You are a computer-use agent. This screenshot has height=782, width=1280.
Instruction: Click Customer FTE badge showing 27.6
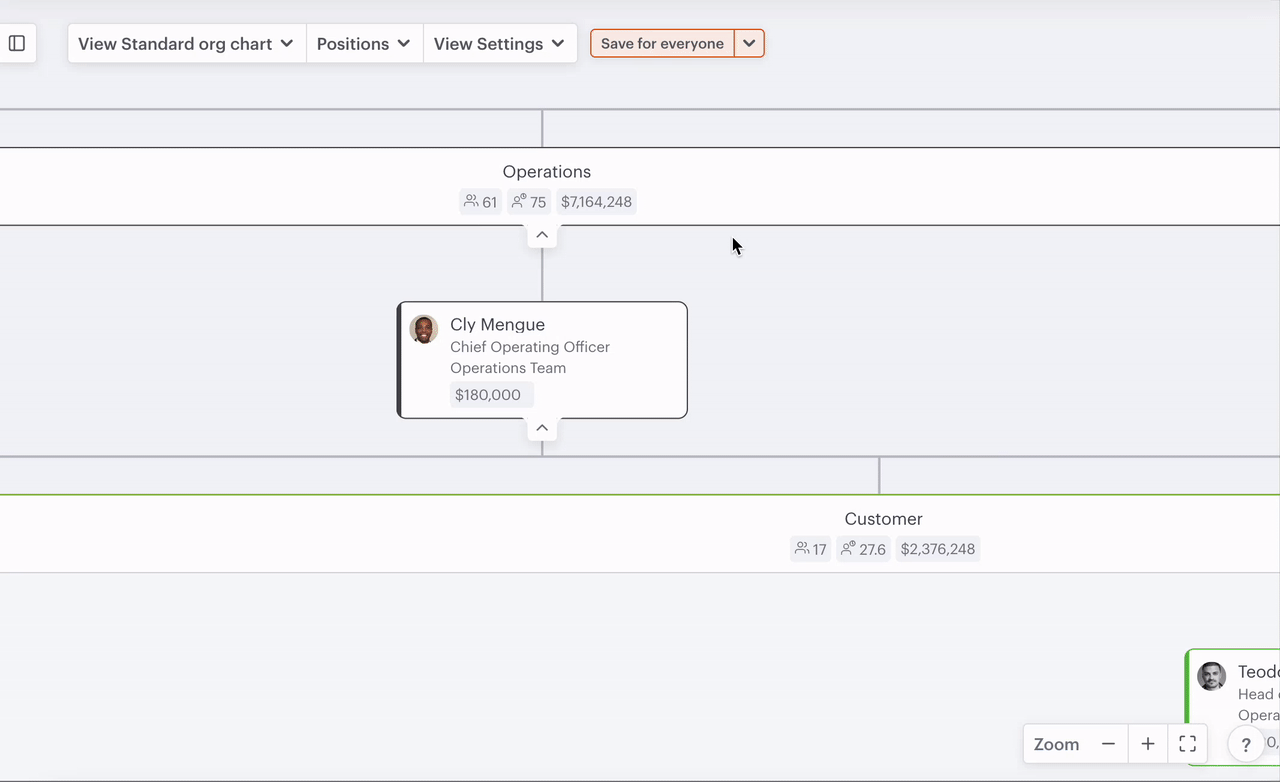click(863, 549)
